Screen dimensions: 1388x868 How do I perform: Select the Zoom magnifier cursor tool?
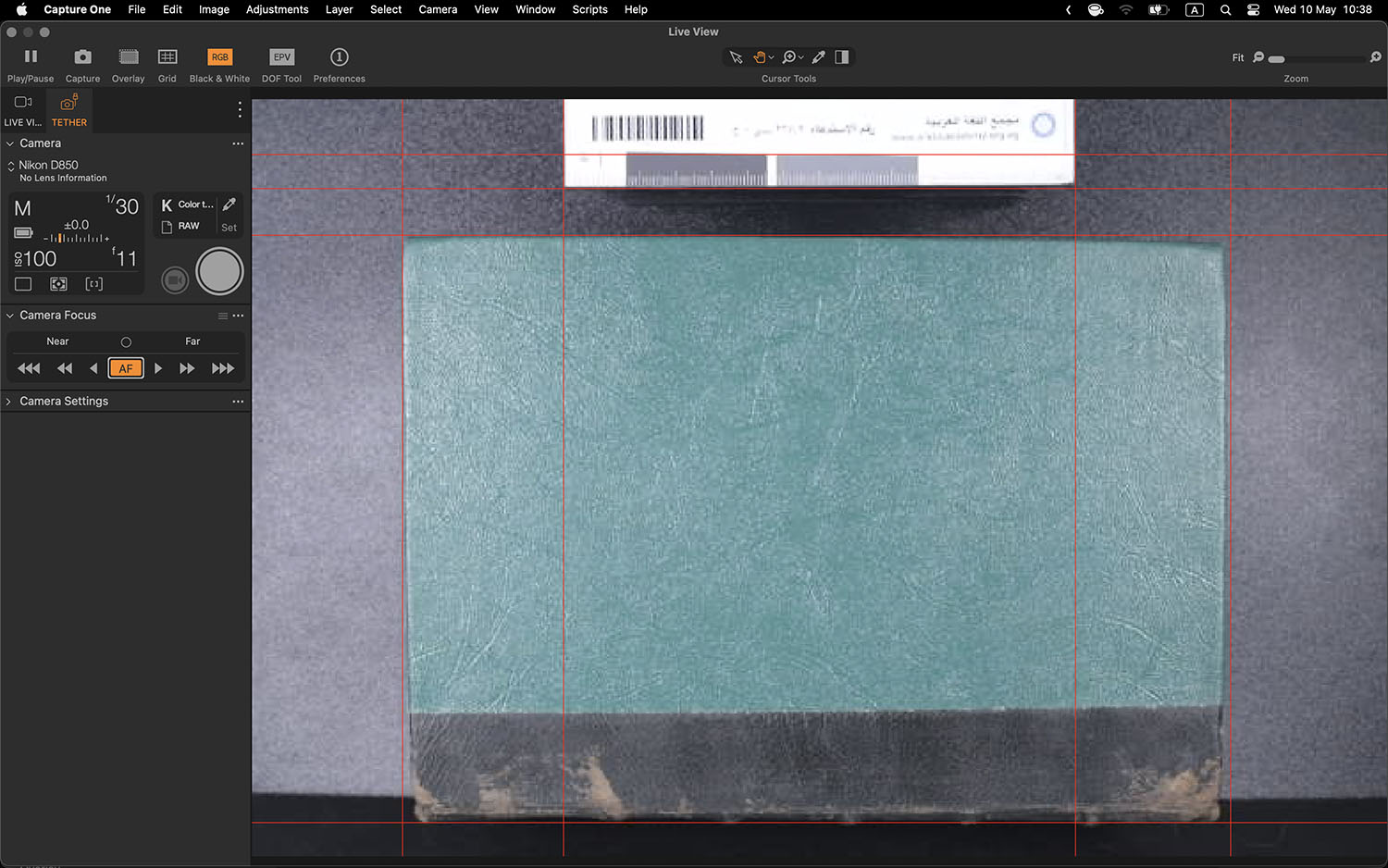pyautogui.click(x=789, y=57)
